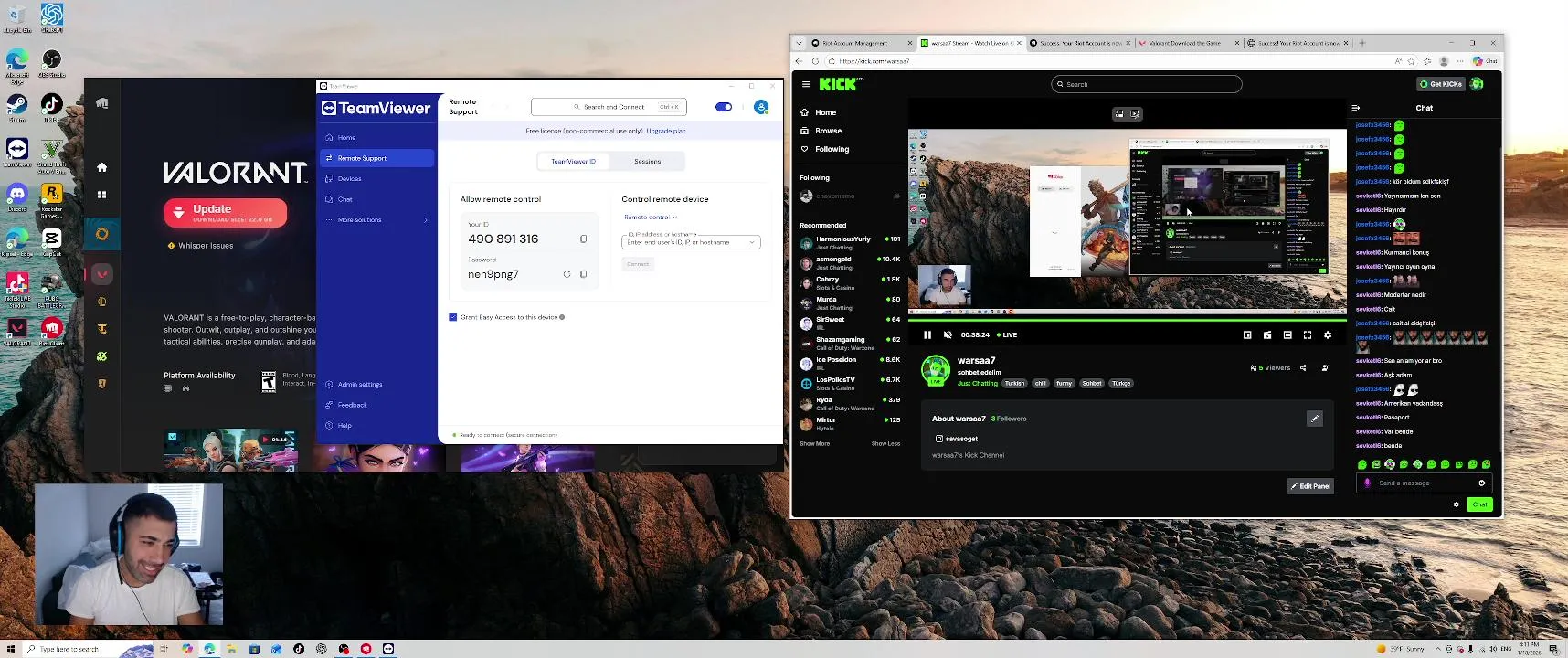The height and width of the screenshot is (658, 1568).
Task: Open chat settings gear icon
Action: (x=1457, y=504)
